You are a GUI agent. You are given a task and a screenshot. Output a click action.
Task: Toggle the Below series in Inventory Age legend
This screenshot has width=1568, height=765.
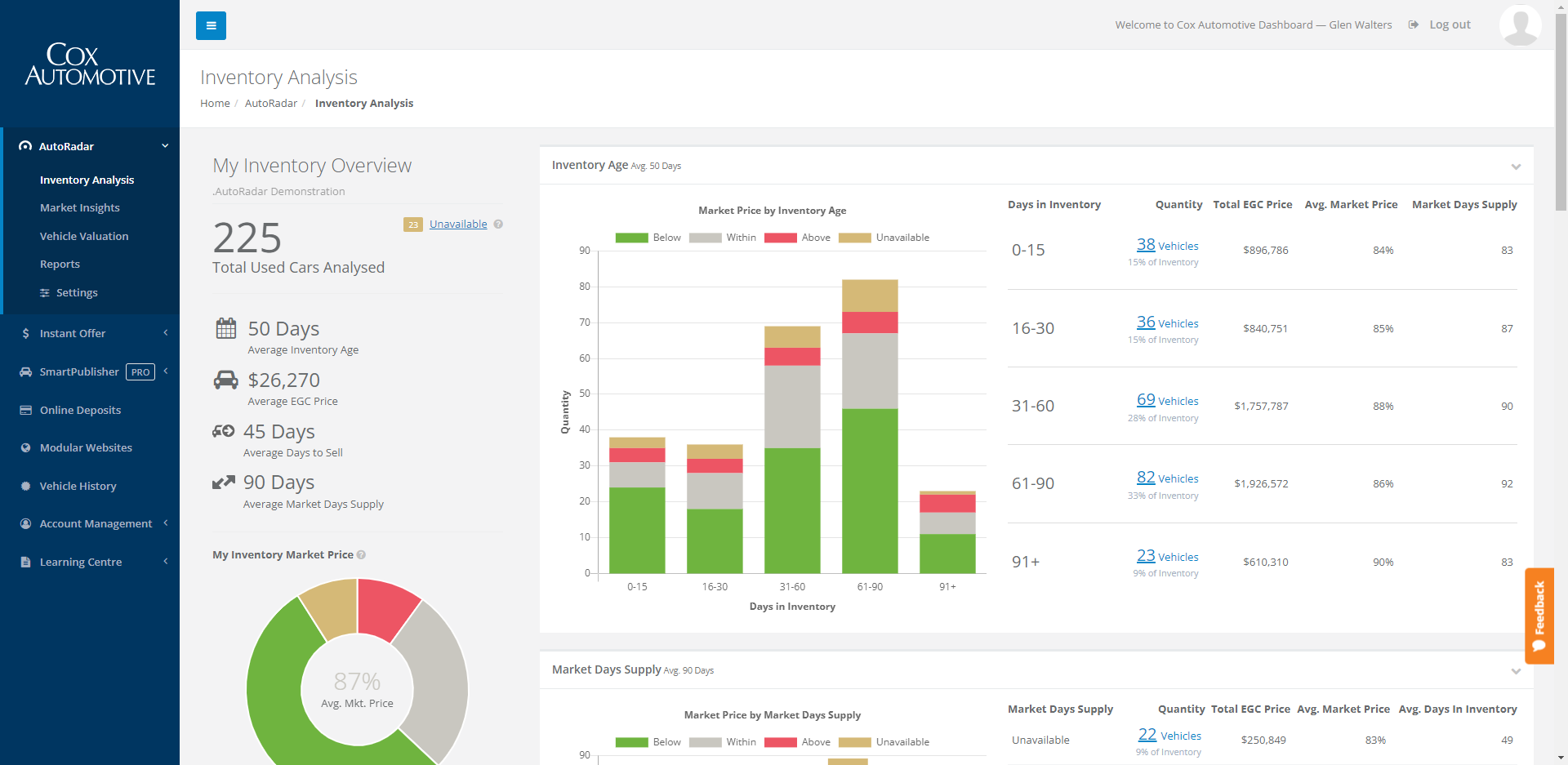point(648,238)
